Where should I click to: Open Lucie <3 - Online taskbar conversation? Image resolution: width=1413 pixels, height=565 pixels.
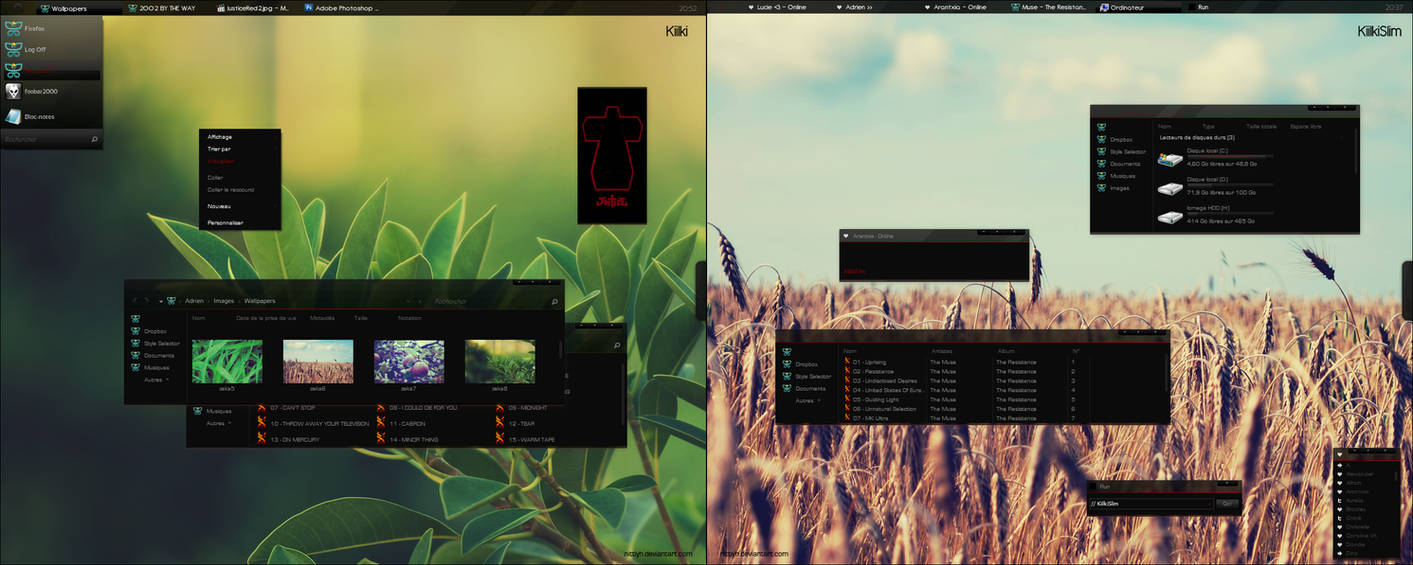(x=777, y=7)
